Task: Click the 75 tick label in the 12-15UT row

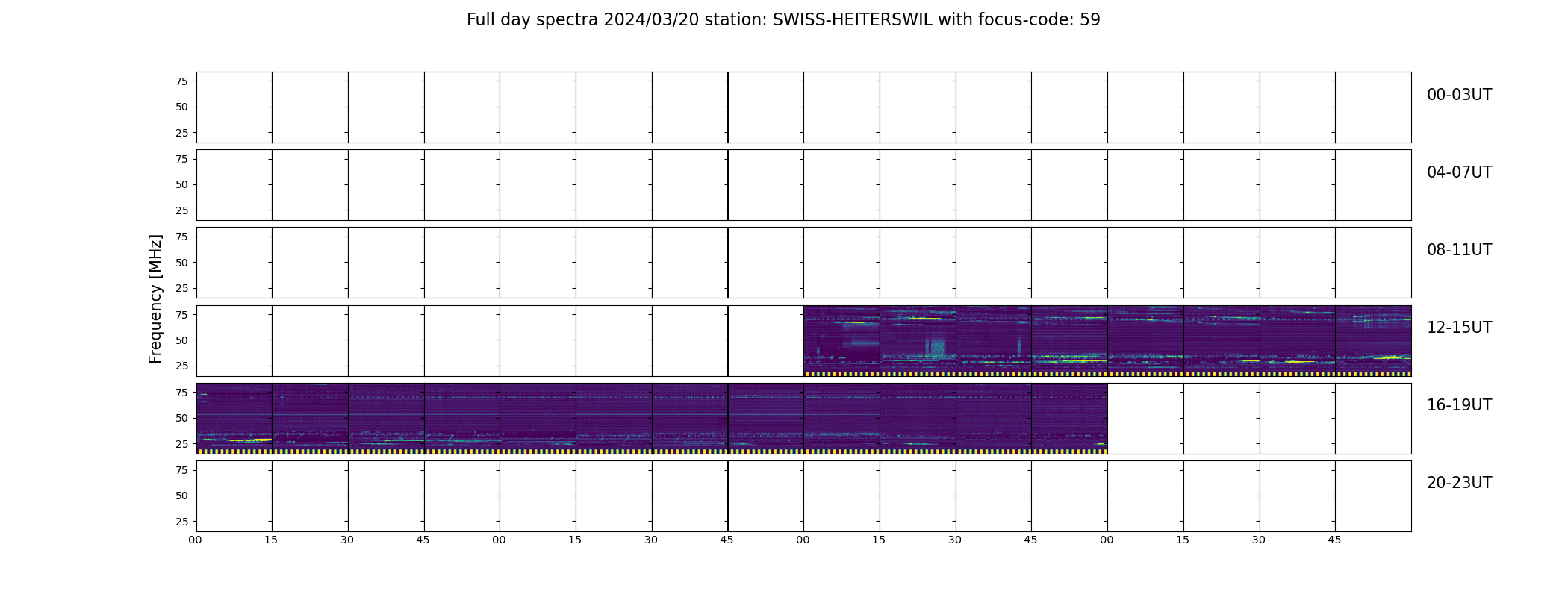Action: tap(181, 314)
